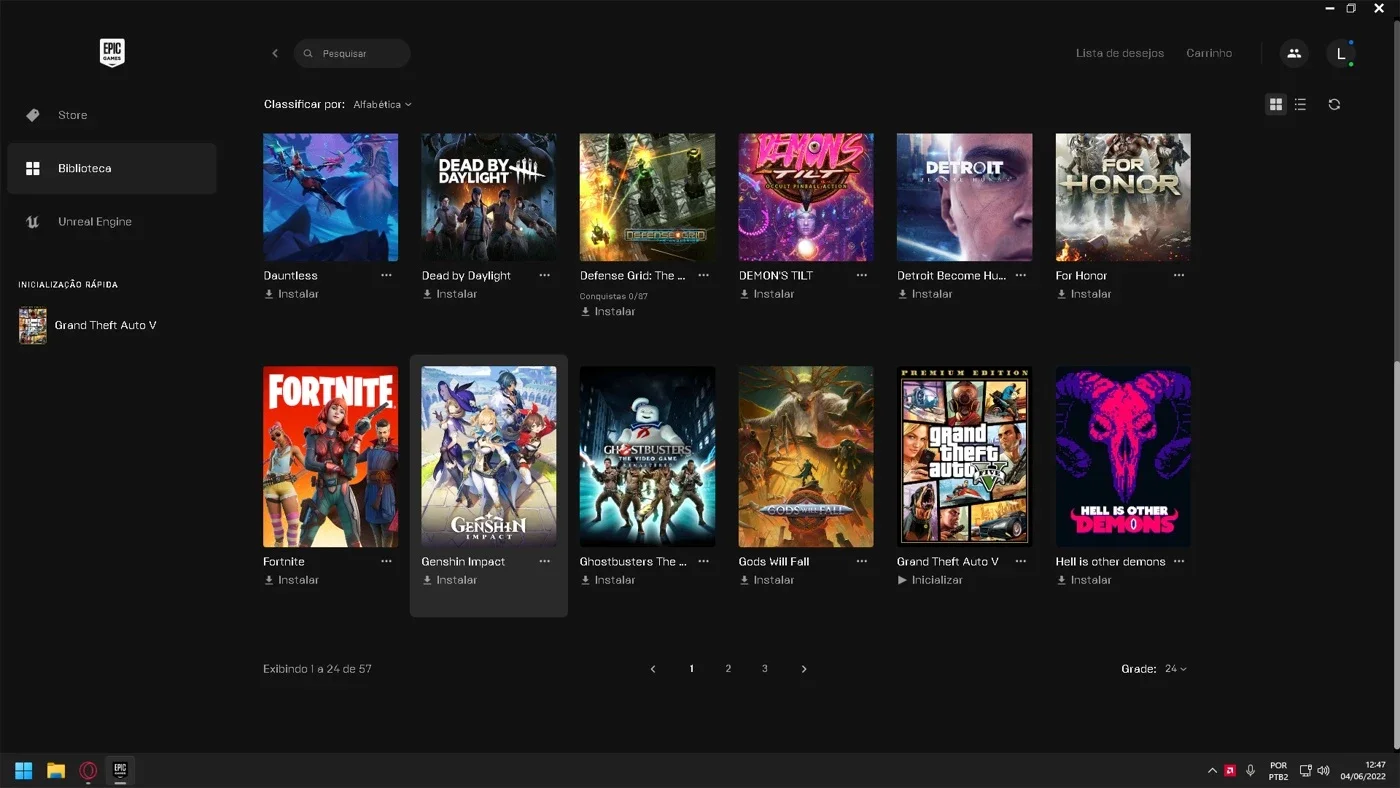Click the Epic Games logo
This screenshot has height=788, width=1400.
[x=112, y=53]
